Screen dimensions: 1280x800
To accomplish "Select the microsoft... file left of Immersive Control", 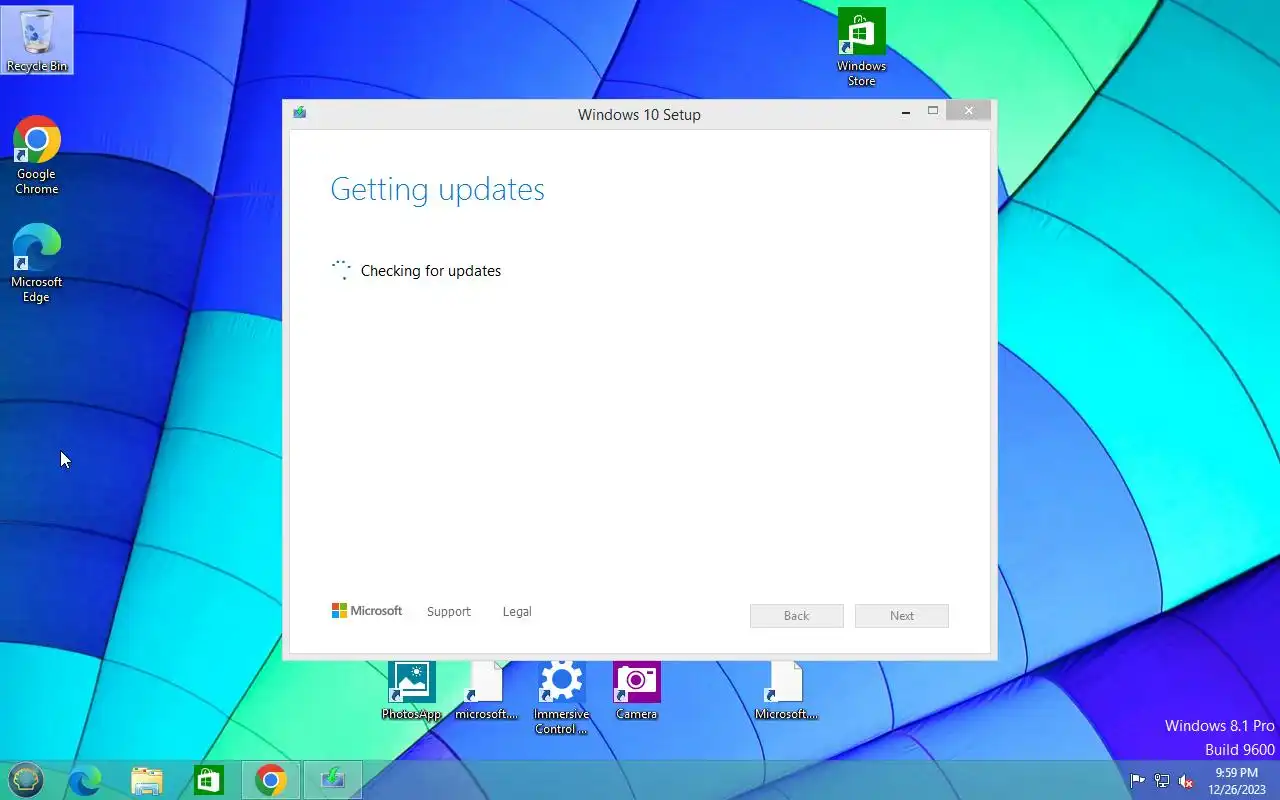I will pos(486,690).
